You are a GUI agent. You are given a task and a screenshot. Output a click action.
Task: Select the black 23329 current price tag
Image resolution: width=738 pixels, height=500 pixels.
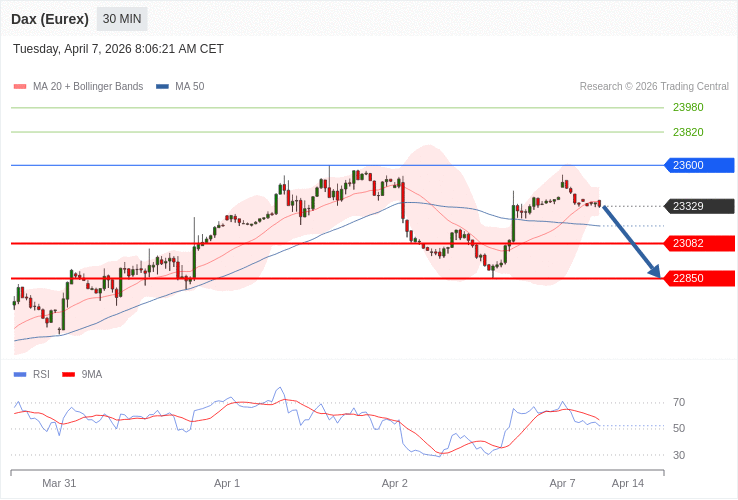(x=698, y=206)
